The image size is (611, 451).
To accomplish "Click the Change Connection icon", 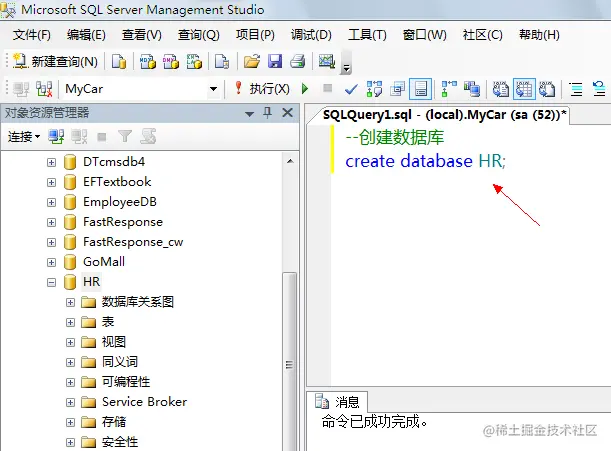I will 44,89.
